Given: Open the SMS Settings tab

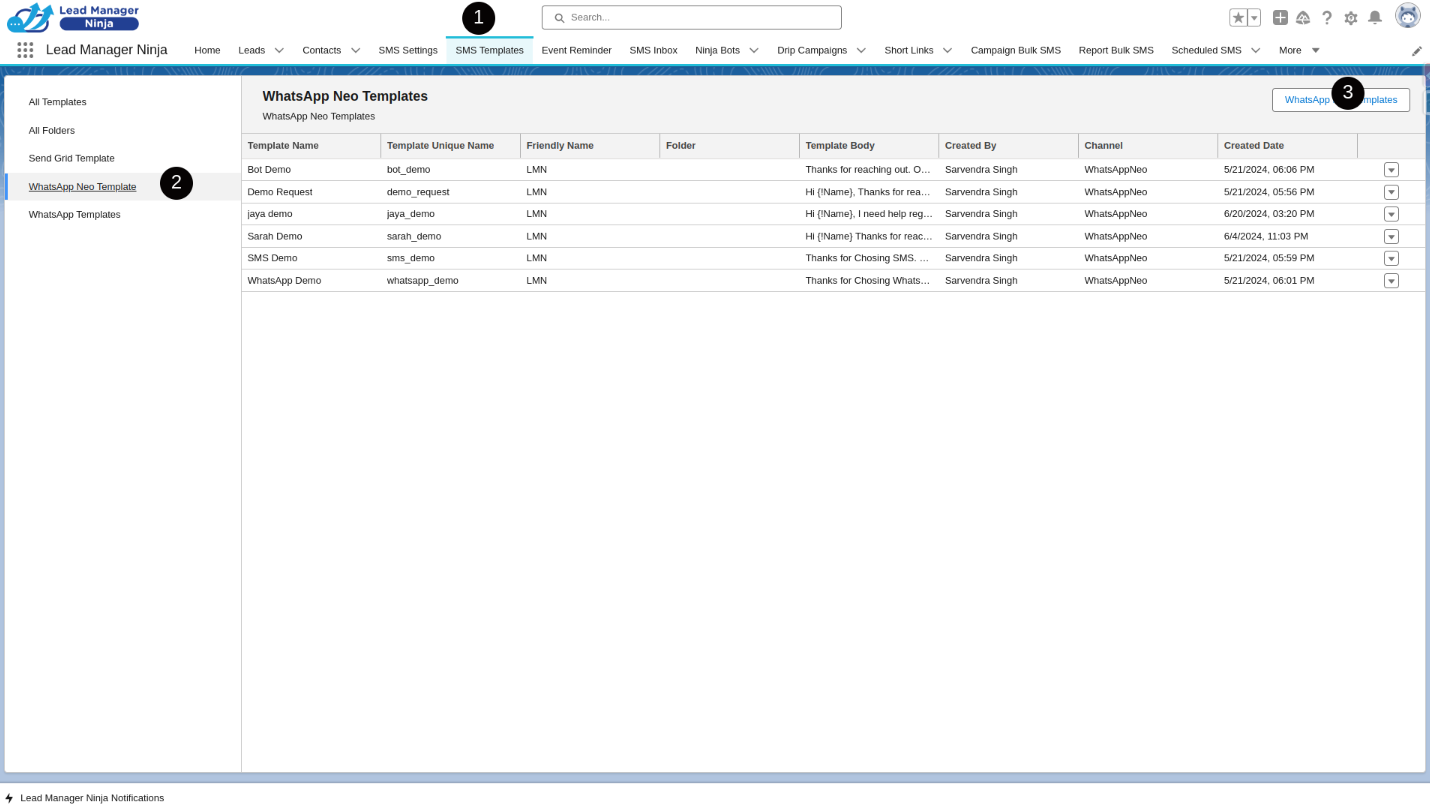Looking at the screenshot, I should [x=408, y=50].
